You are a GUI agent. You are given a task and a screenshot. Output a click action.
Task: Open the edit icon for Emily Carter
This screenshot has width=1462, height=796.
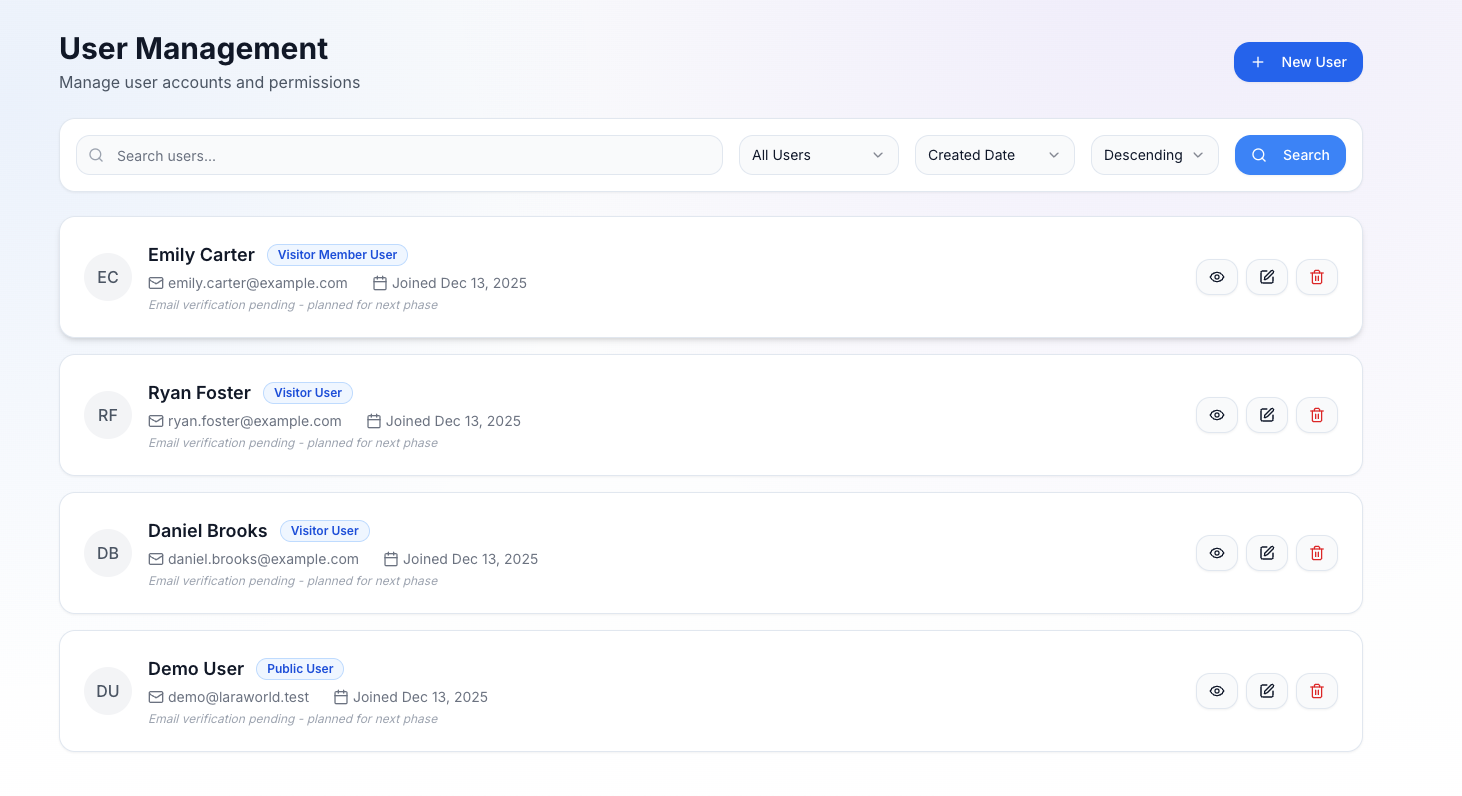(x=1267, y=277)
